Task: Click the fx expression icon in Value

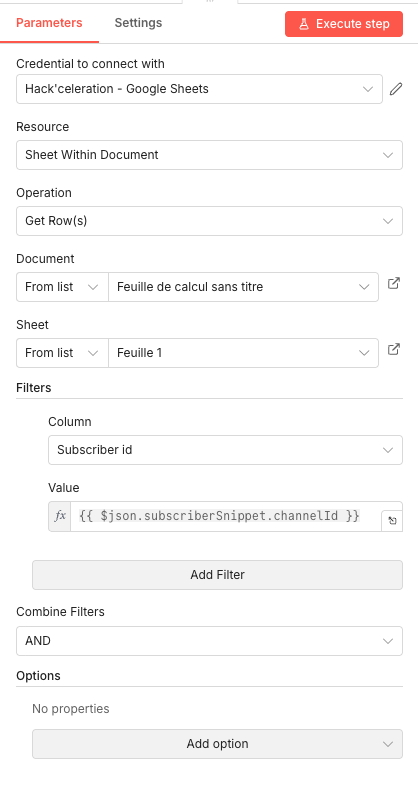Action: (x=60, y=516)
